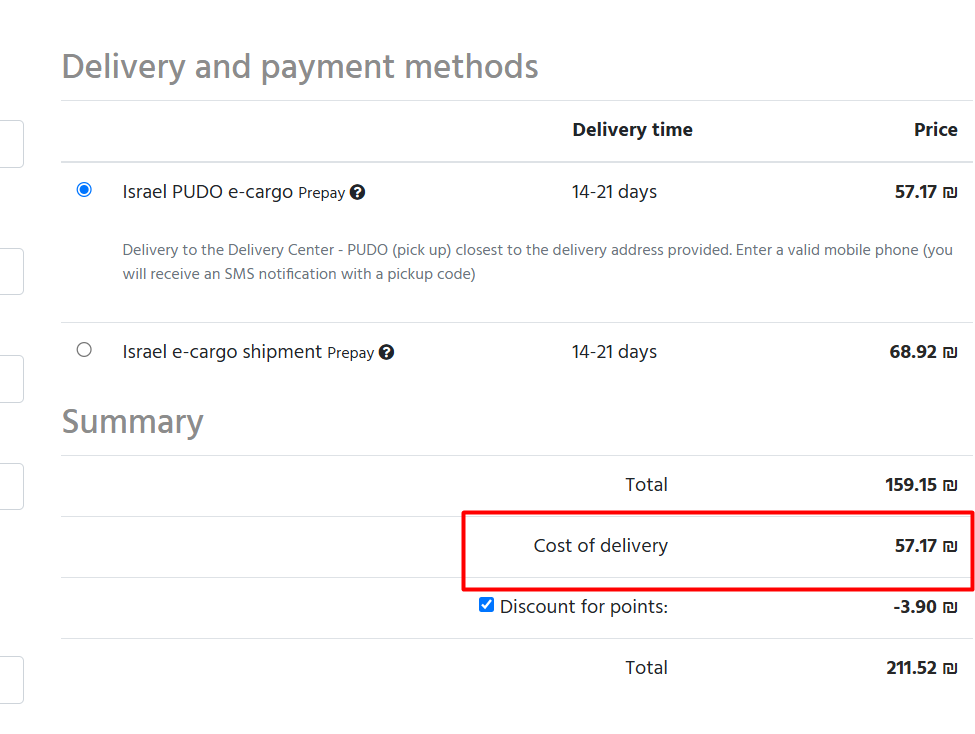Click the PUDO delivery description paragraph
This screenshot has width=975, height=734.
[537, 262]
